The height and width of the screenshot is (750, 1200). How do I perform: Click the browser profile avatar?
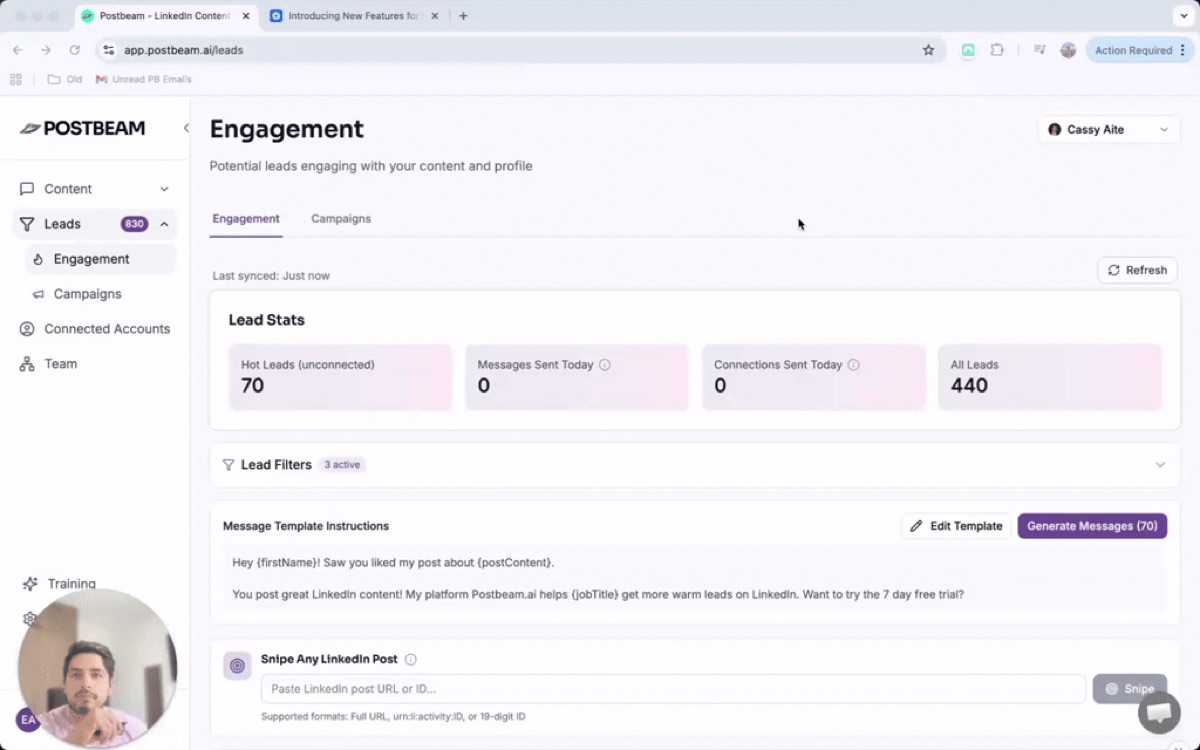1068,50
